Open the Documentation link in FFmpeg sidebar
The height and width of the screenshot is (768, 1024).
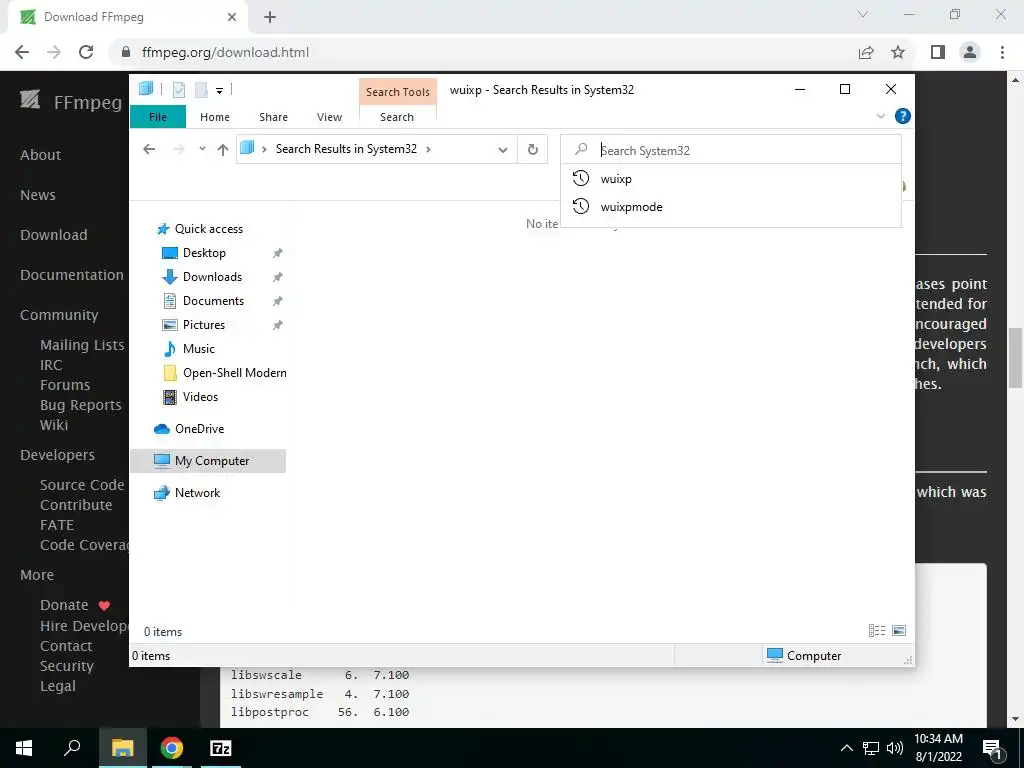coord(72,275)
